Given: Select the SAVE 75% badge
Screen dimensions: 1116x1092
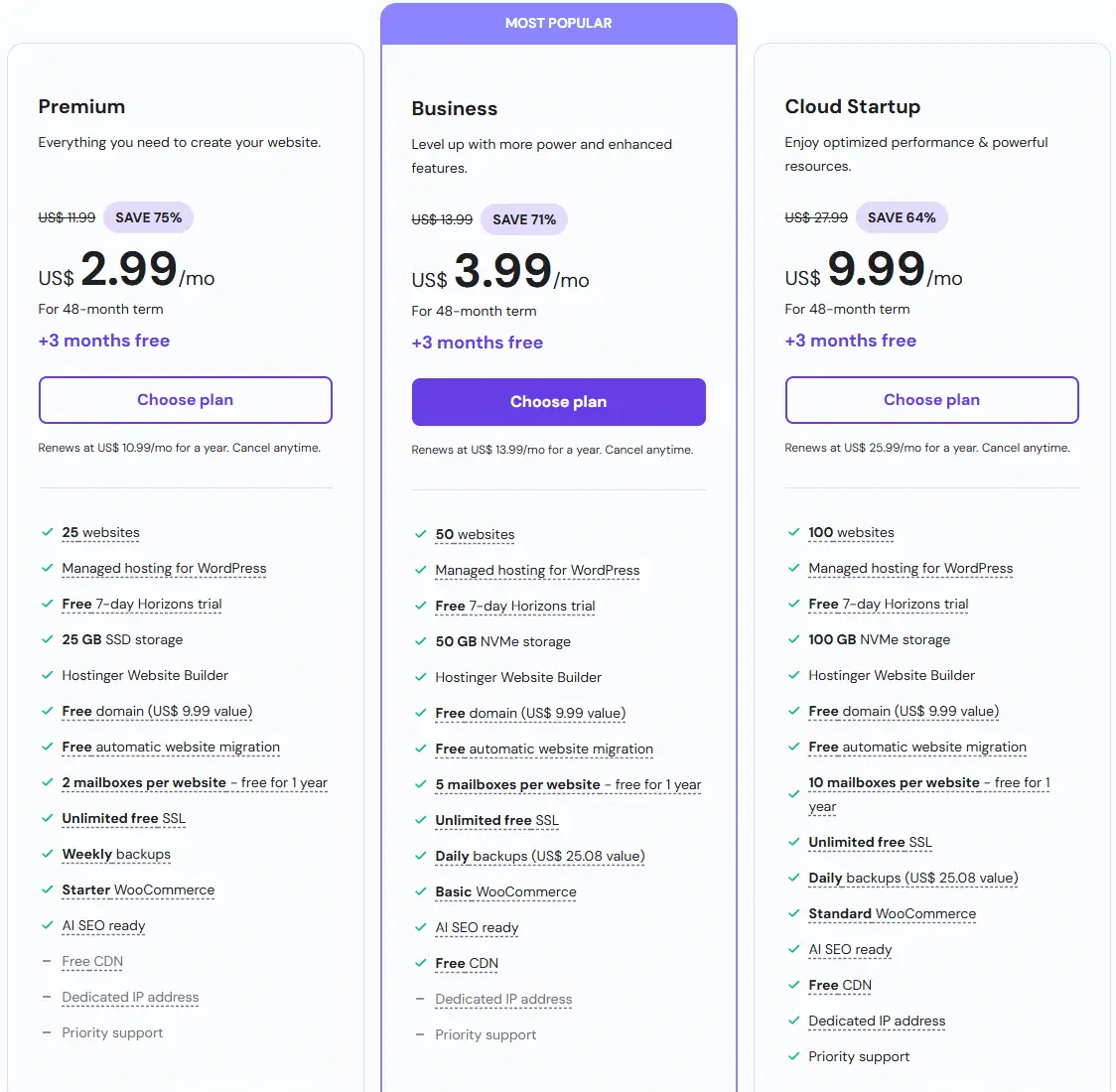Looking at the screenshot, I should (149, 217).
